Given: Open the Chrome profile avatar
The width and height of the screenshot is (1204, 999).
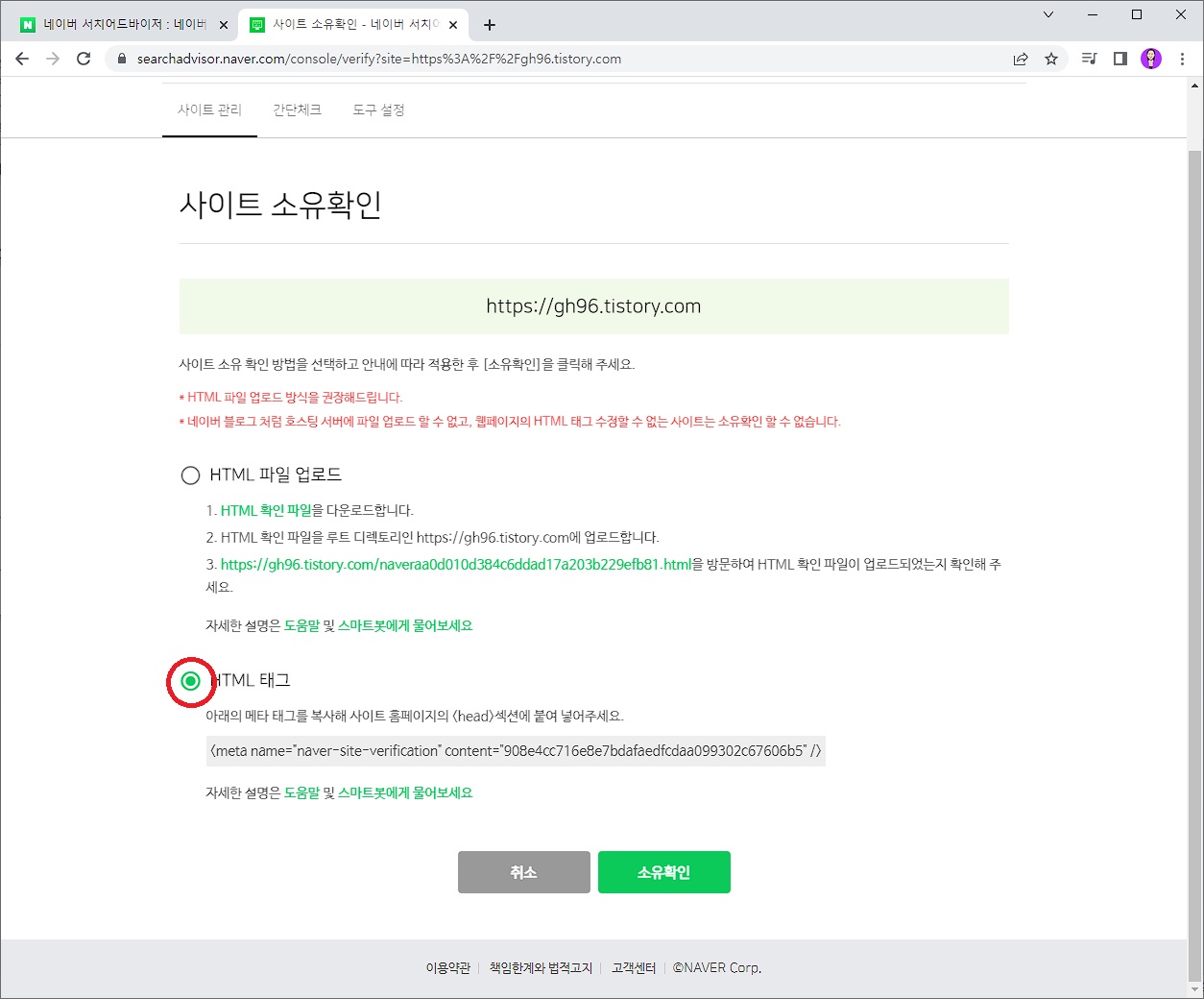Looking at the screenshot, I should (x=1151, y=59).
